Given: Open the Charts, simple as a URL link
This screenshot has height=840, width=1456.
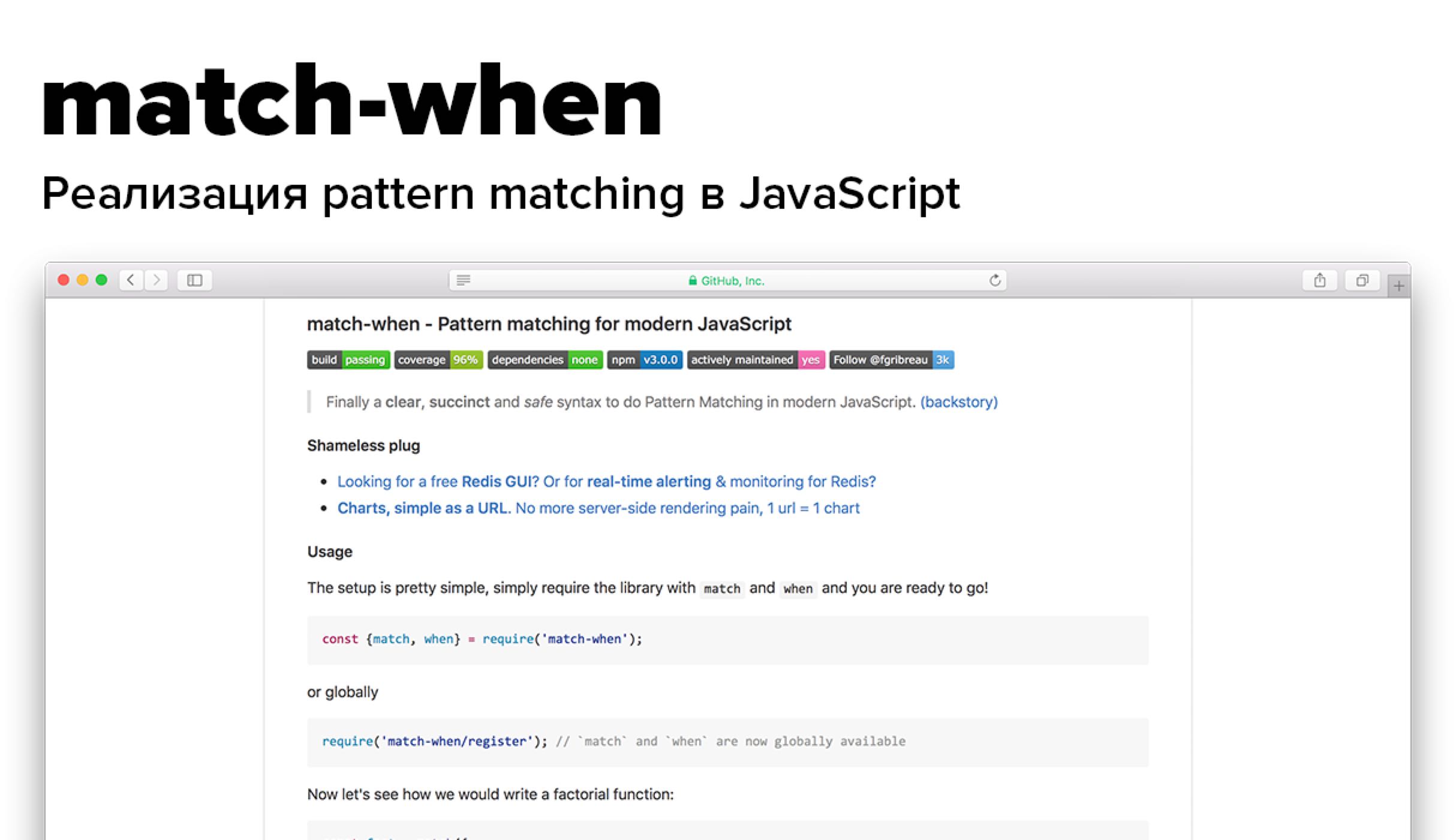Looking at the screenshot, I should click(x=598, y=508).
